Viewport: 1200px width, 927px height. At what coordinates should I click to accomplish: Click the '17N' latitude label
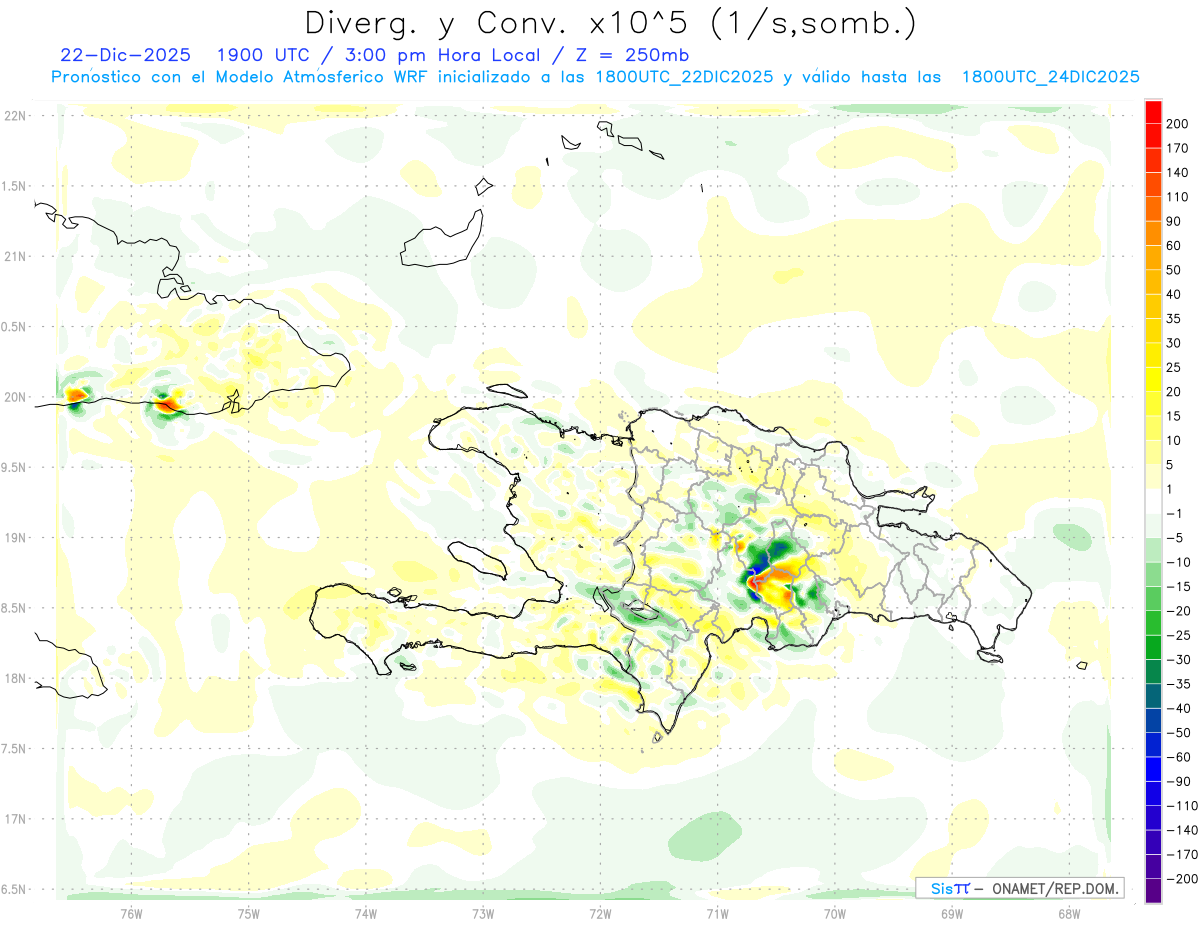14,819
